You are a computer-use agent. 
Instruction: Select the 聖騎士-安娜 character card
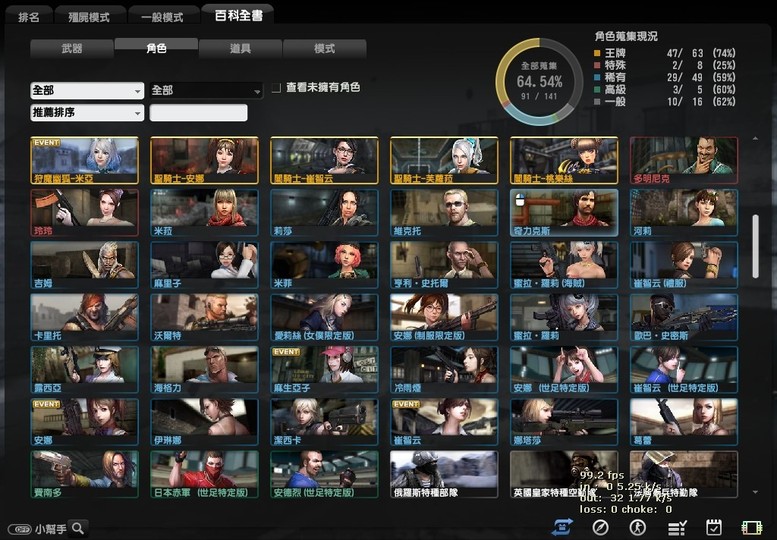205,161
